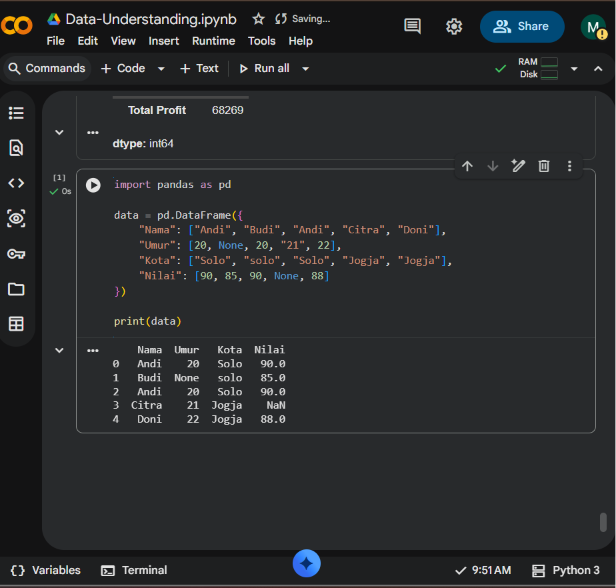Collapse the header with the up chevron

click(x=598, y=69)
